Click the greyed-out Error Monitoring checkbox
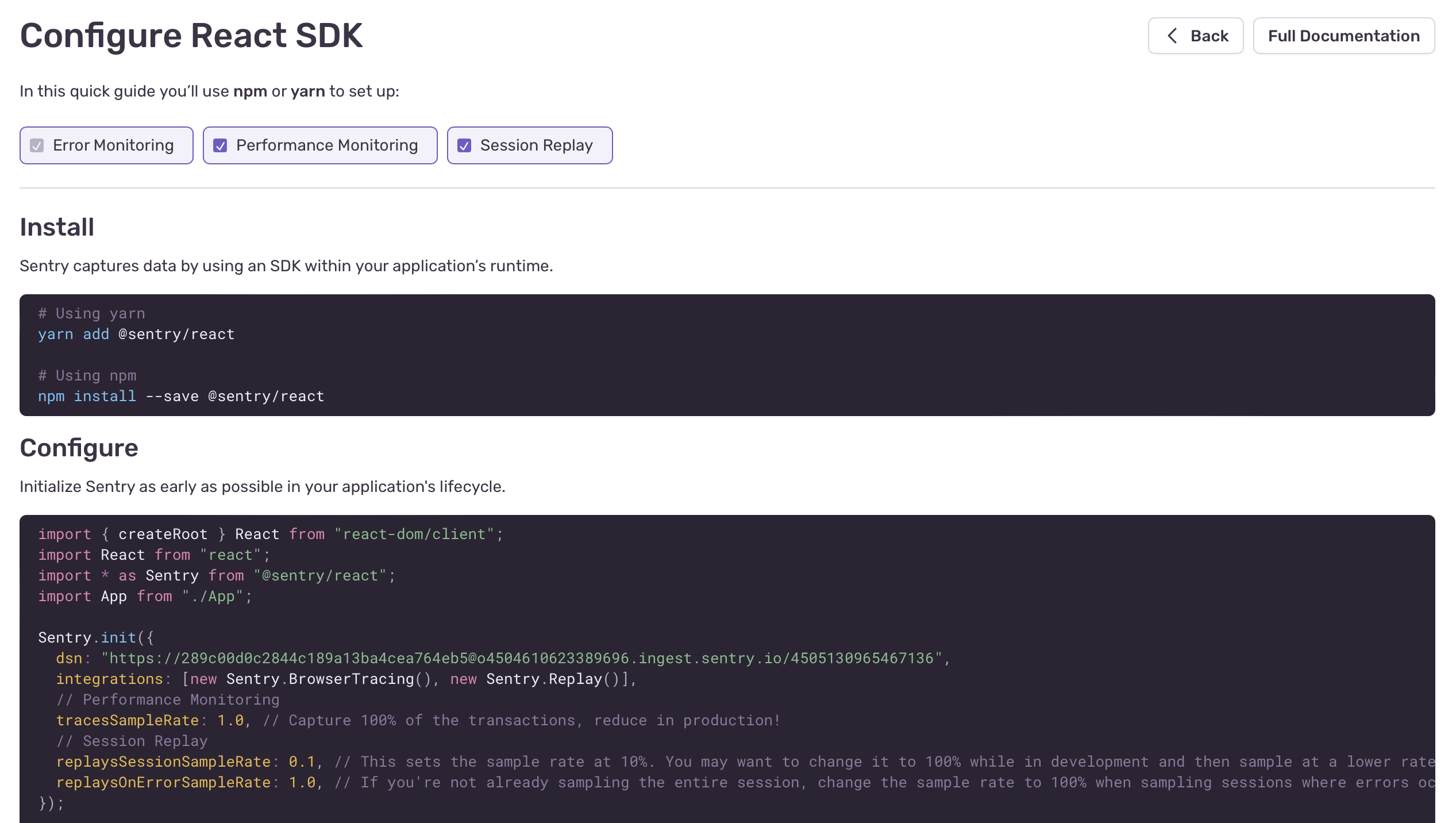This screenshot has width=1456, height=823. (37, 147)
